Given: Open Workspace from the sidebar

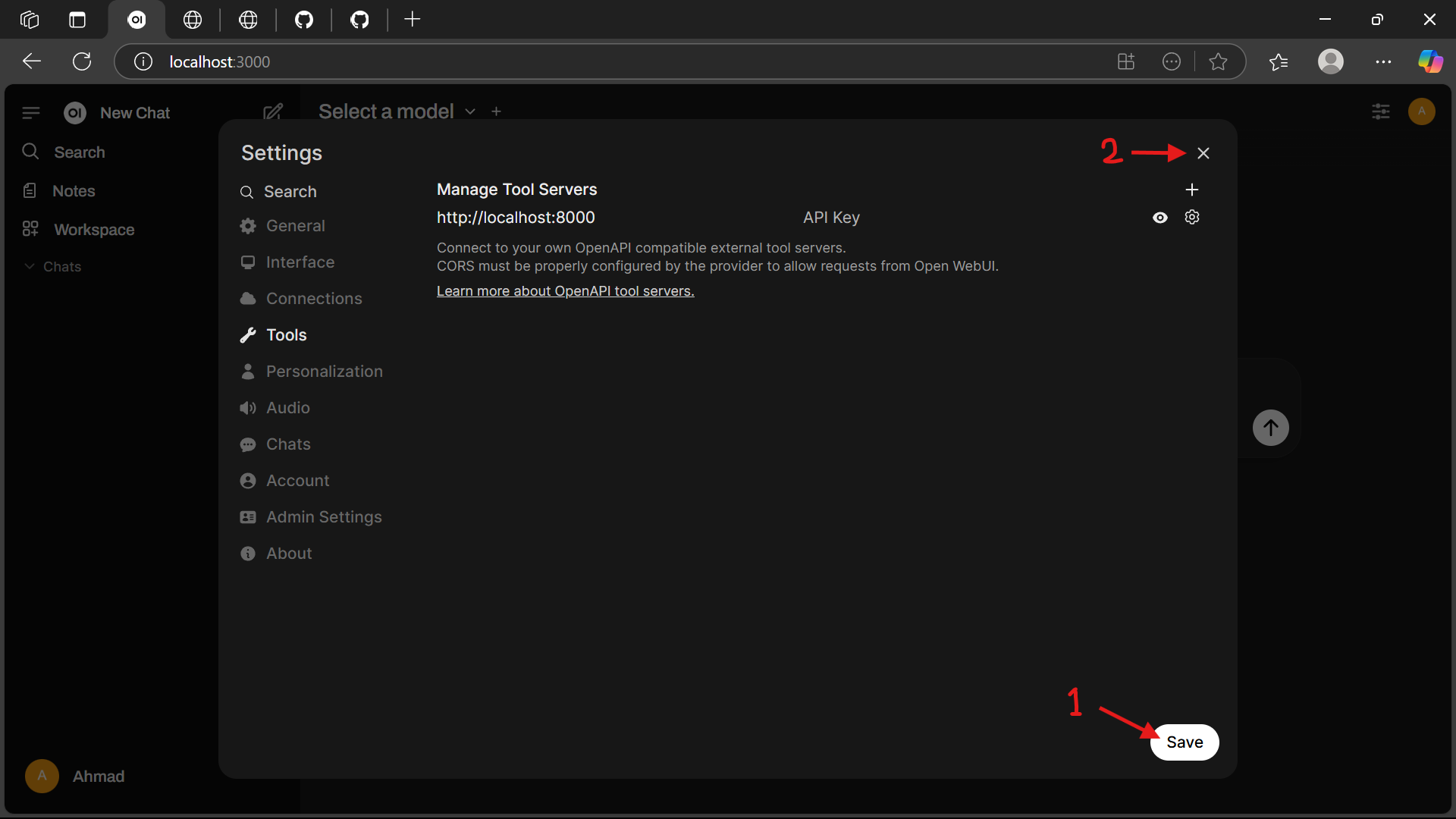Looking at the screenshot, I should tap(93, 230).
